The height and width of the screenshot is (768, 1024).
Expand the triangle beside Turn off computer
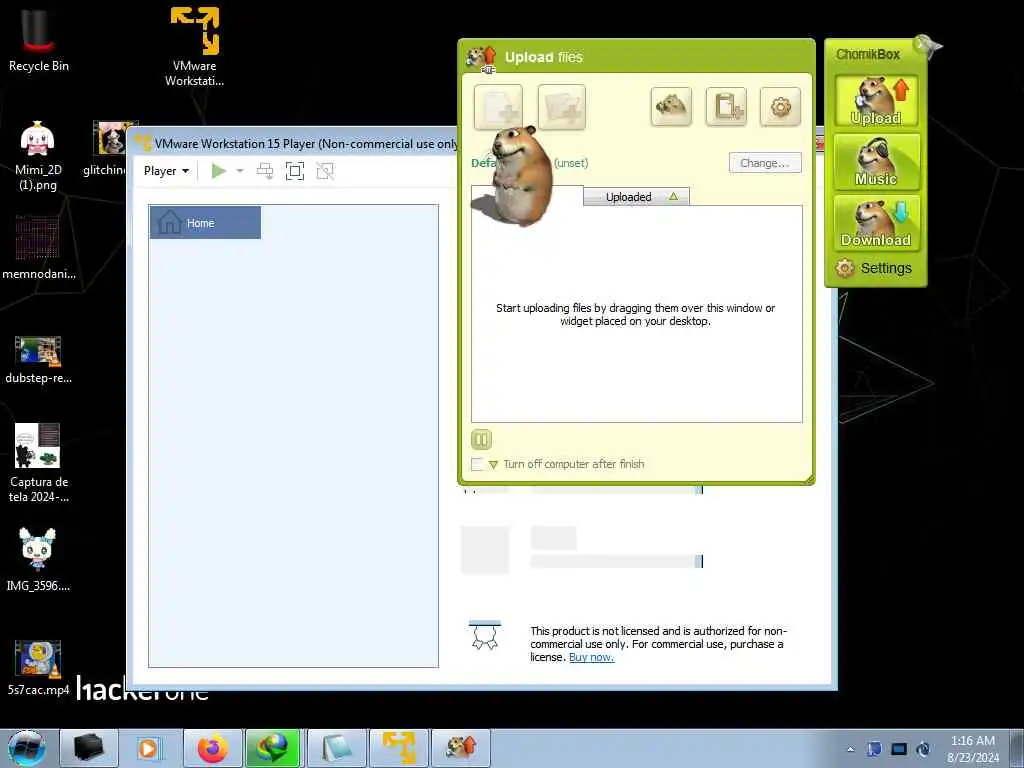[x=493, y=465]
